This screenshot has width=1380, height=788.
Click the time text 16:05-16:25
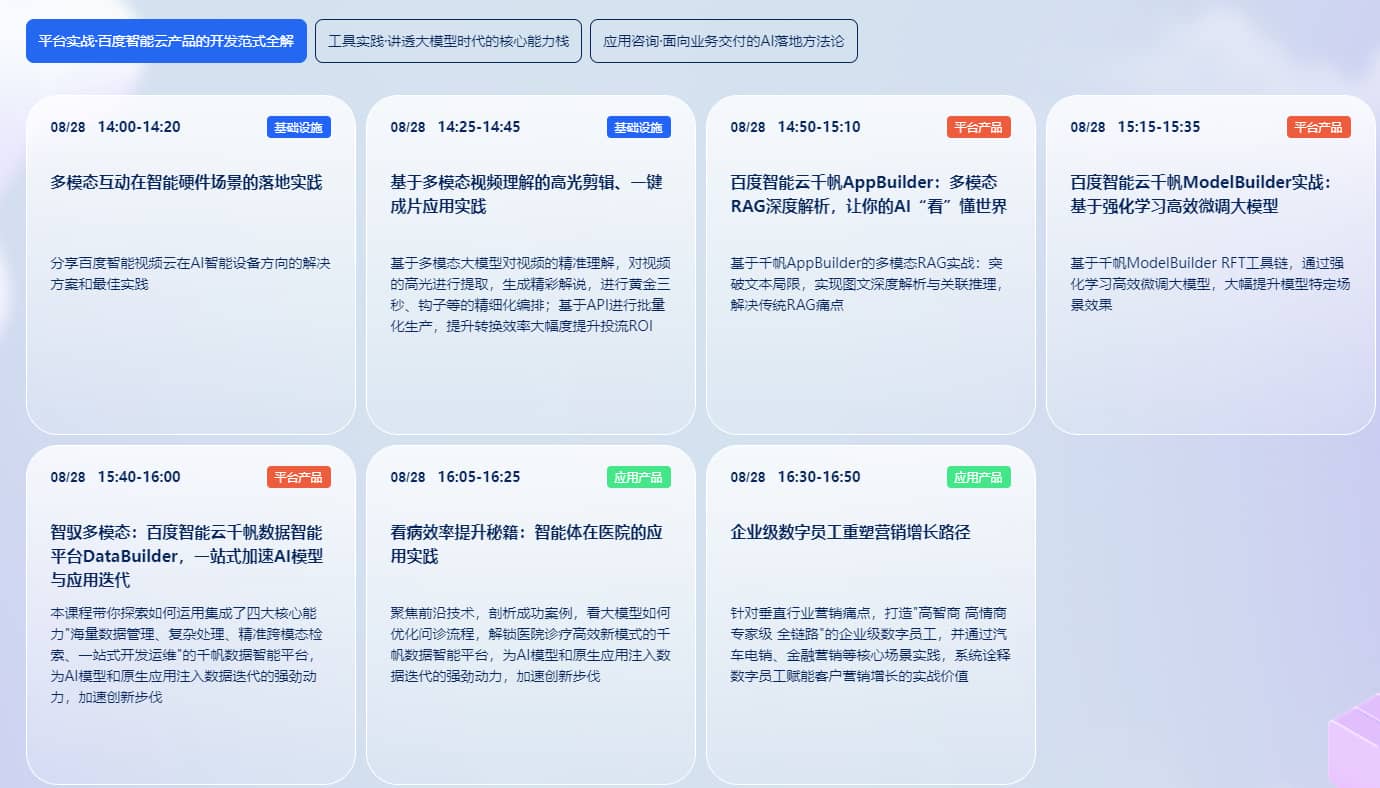(x=479, y=477)
